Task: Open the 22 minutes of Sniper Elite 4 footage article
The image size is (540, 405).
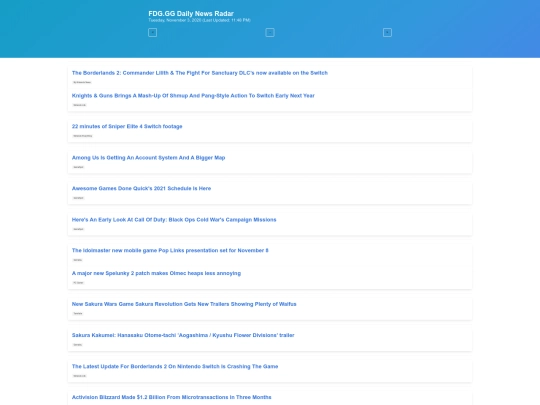Action: [x=127, y=126]
